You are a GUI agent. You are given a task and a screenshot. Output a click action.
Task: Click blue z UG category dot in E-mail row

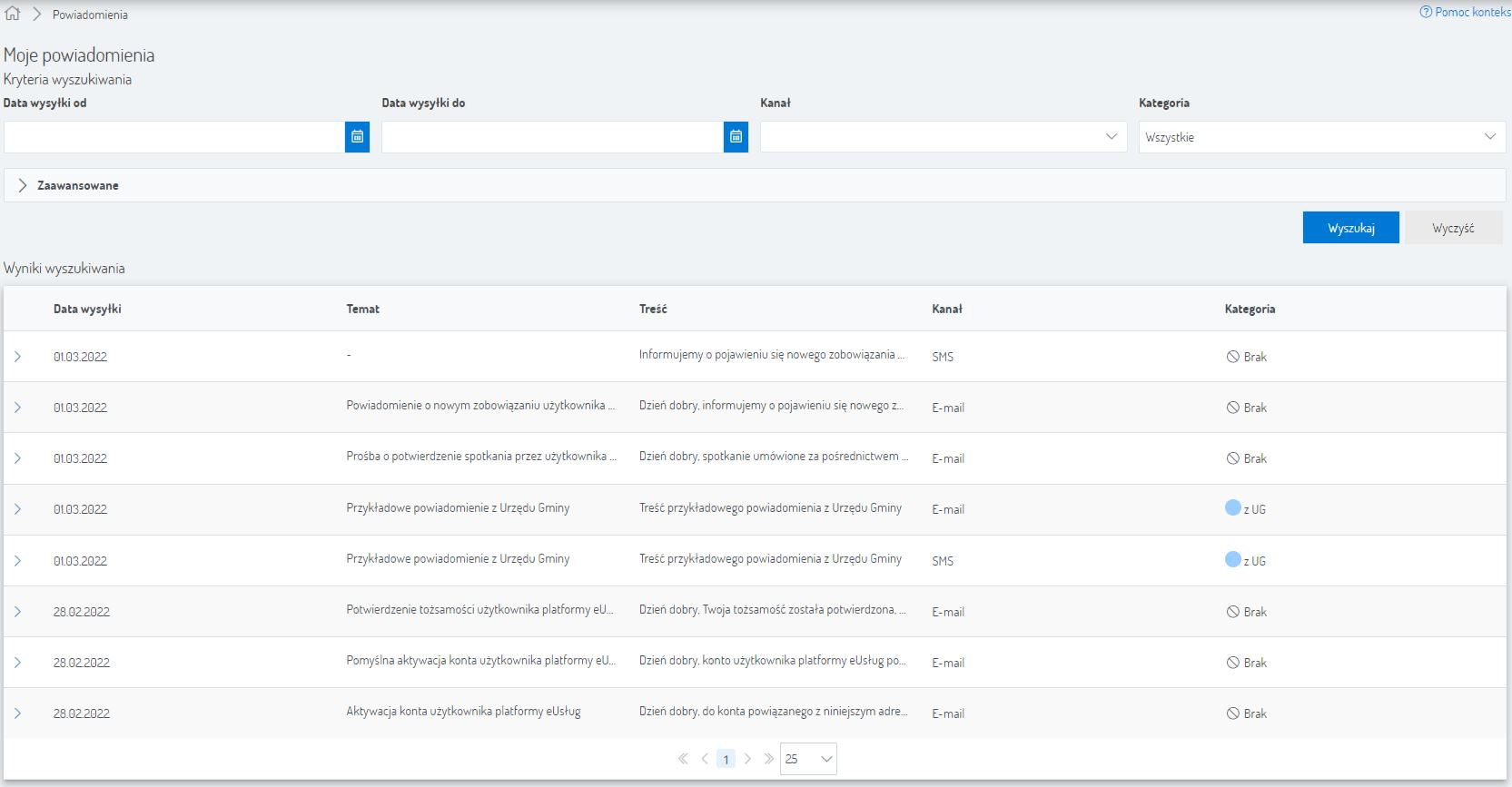click(x=1232, y=508)
